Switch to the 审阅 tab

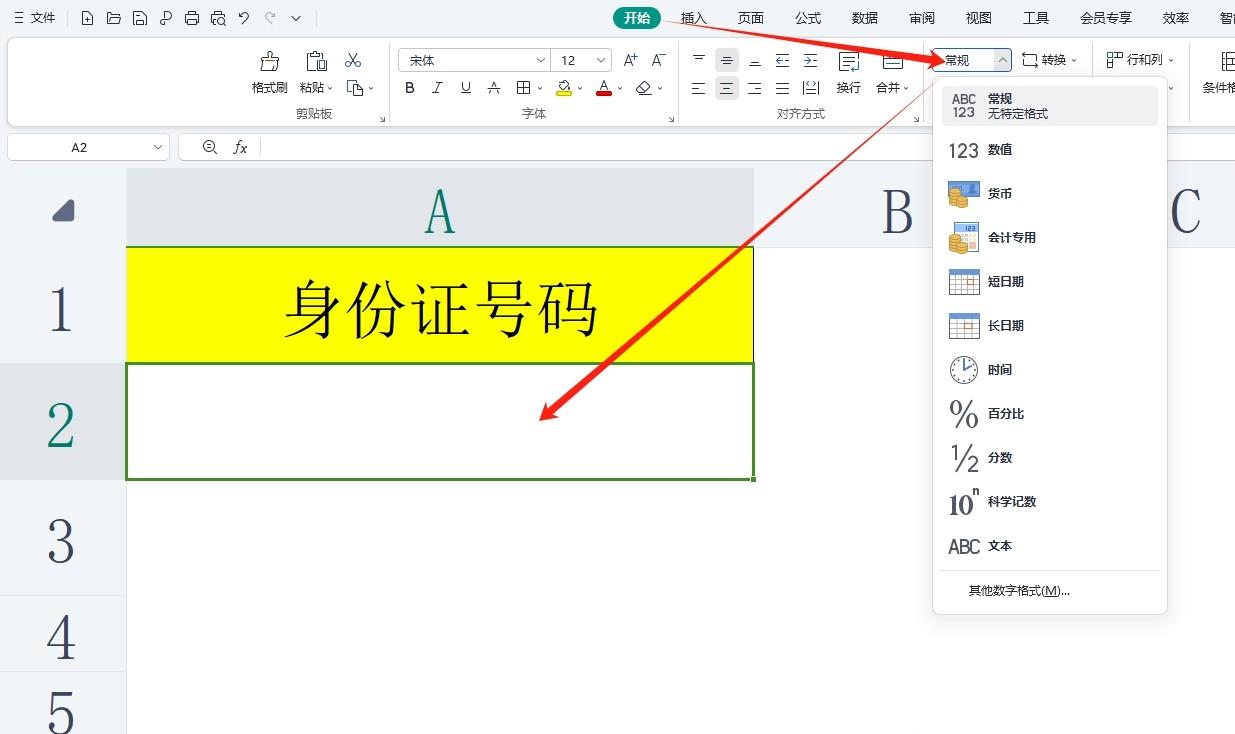(922, 18)
